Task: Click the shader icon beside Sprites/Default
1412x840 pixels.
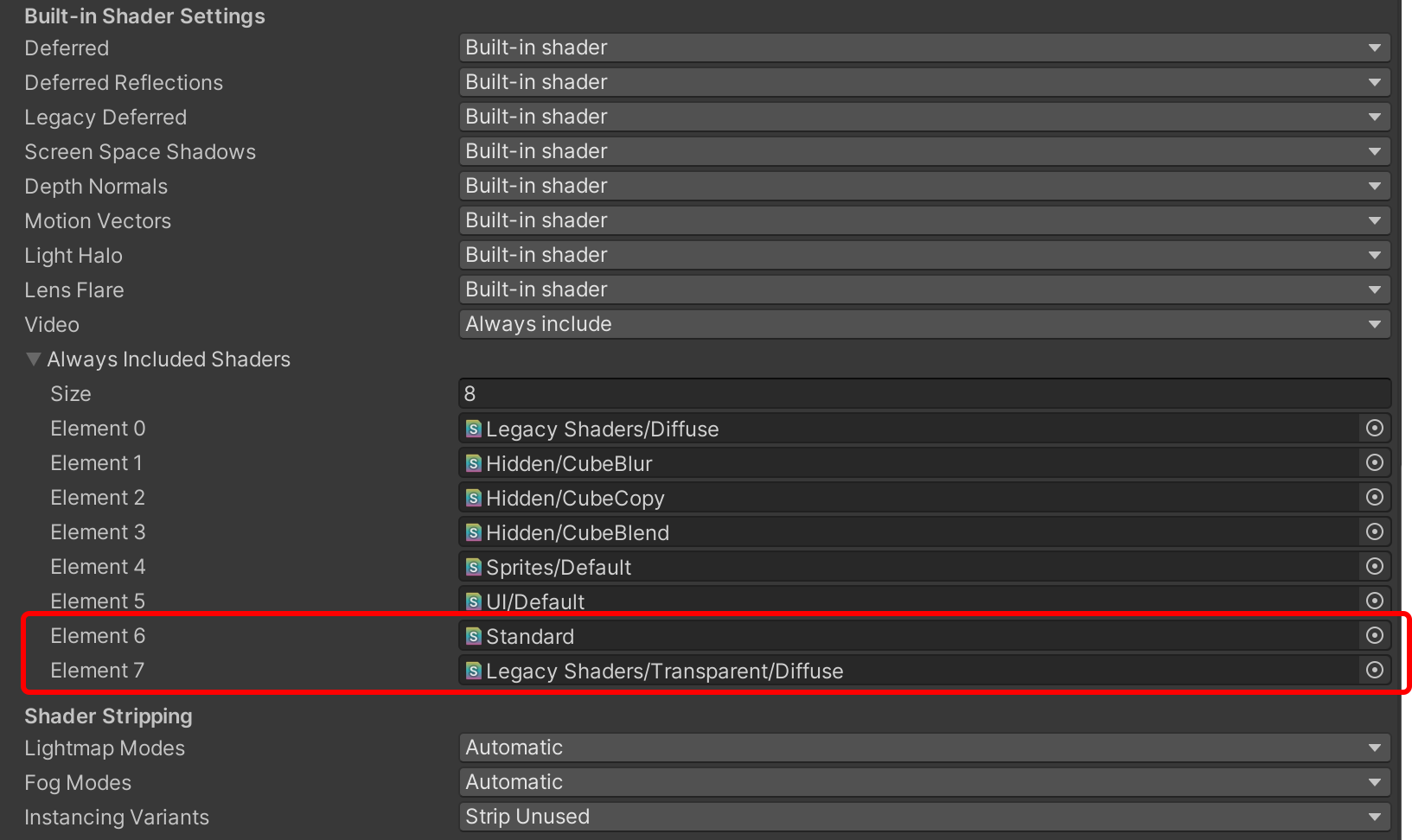Action: pyautogui.click(x=473, y=566)
